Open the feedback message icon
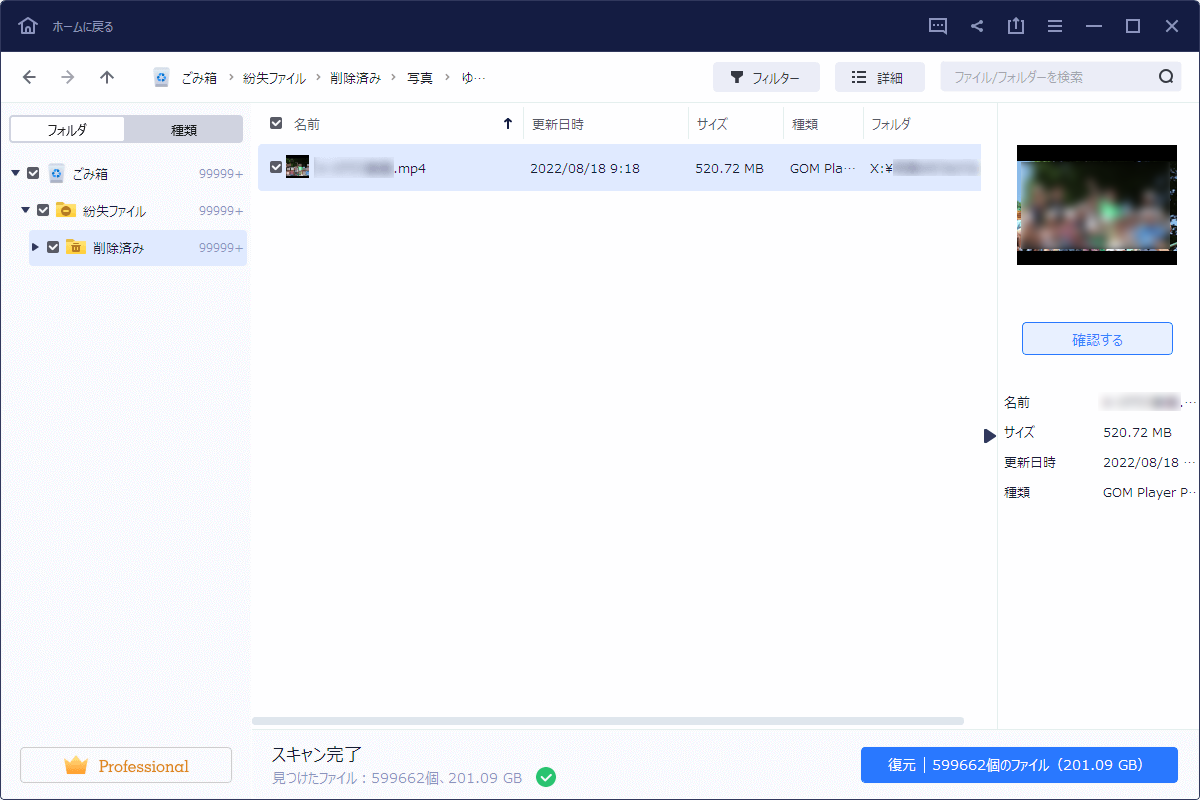 tap(938, 26)
